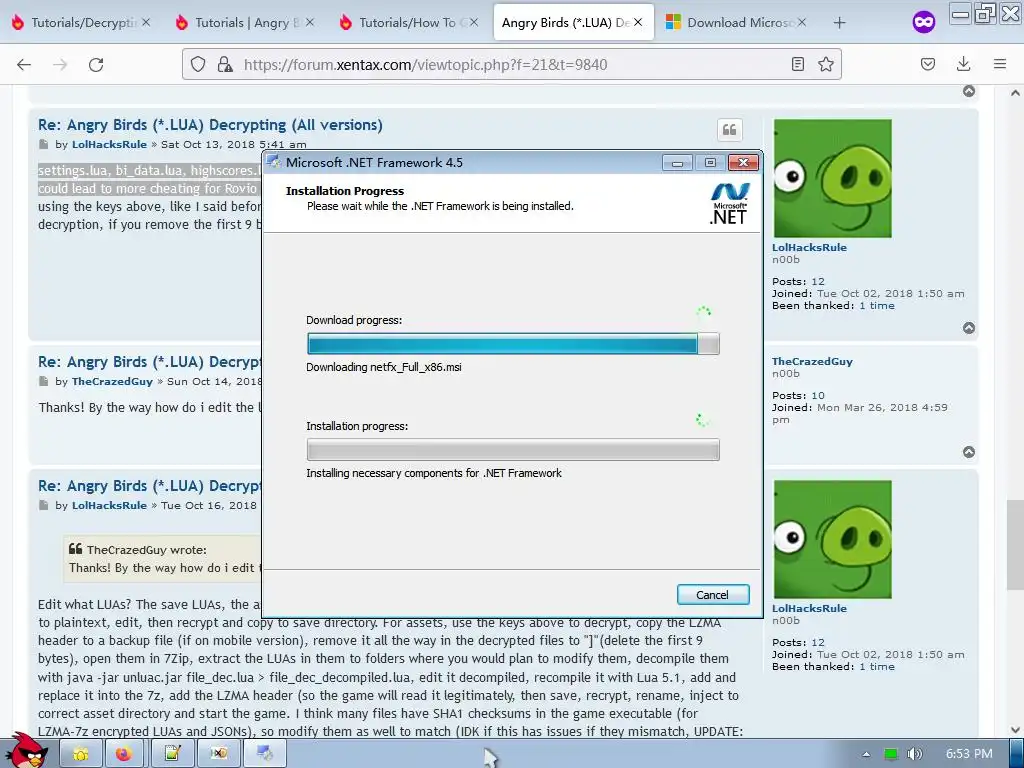Click the Installation progress bar
The width and height of the screenshot is (1024, 768).
pyautogui.click(x=513, y=449)
